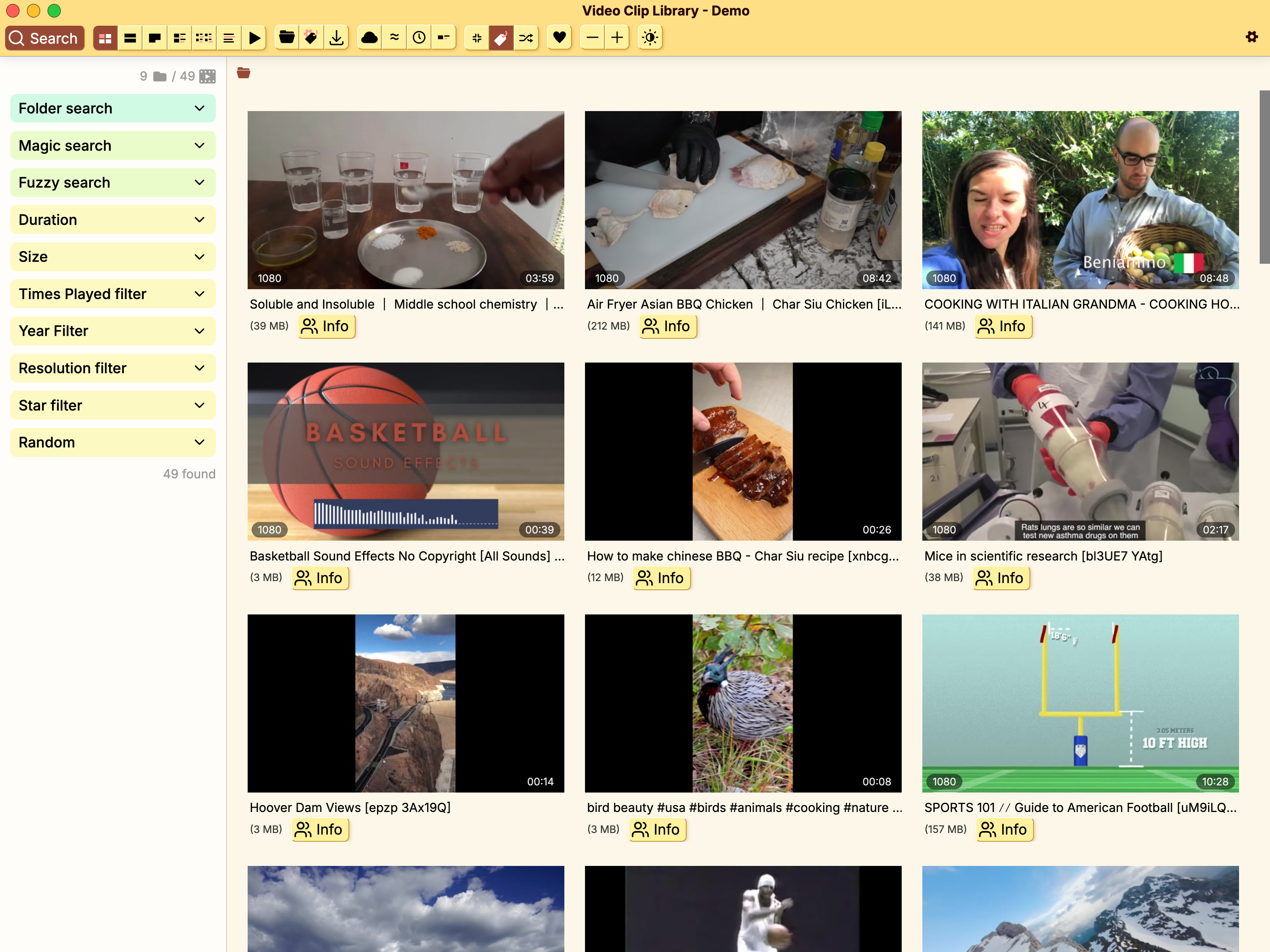Click the cloud icon in toolbar
The width and height of the screenshot is (1270, 952).
(x=370, y=38)
